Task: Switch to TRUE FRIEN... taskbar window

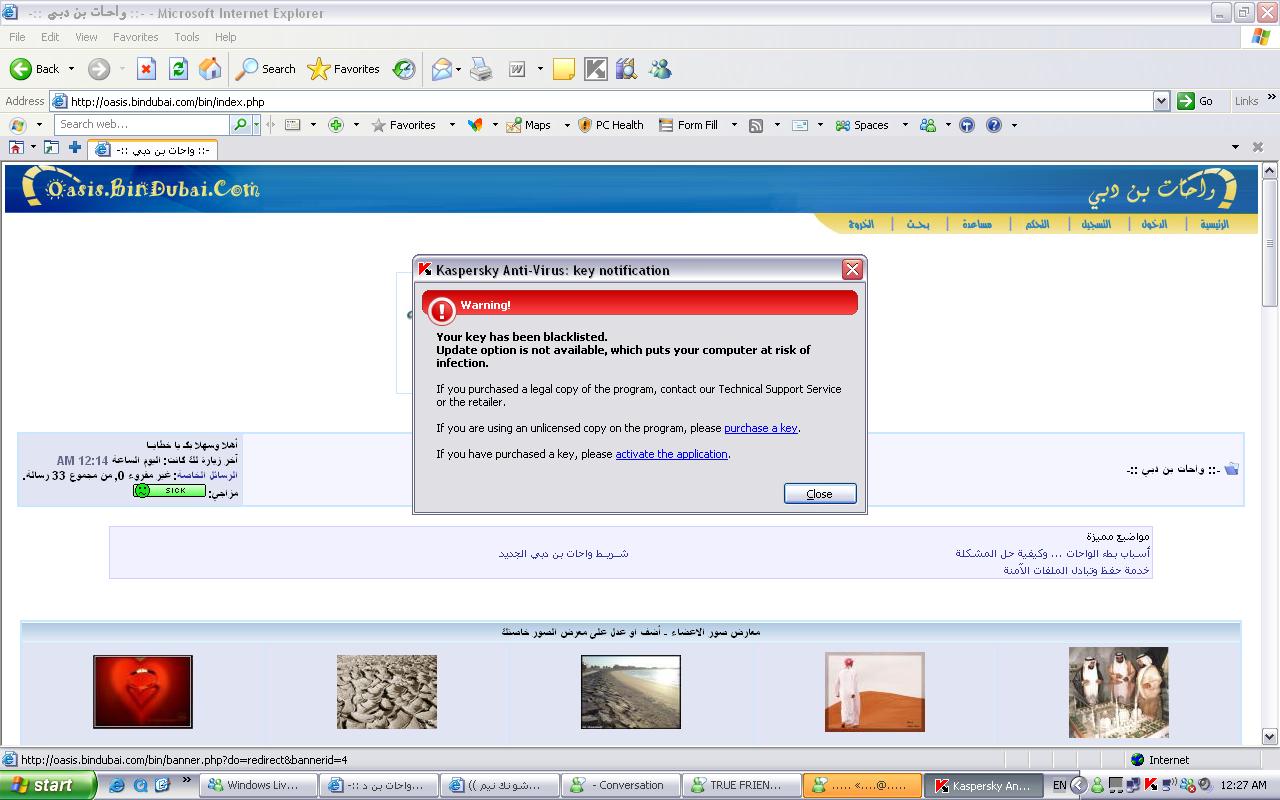Action: pyautogui.click(x=742, y=785)
